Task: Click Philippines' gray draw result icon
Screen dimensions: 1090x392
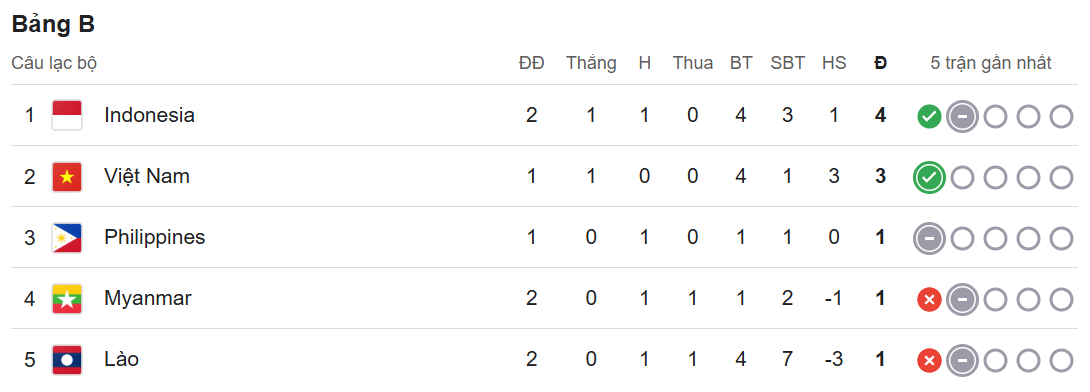Action: tap(929, 239)
